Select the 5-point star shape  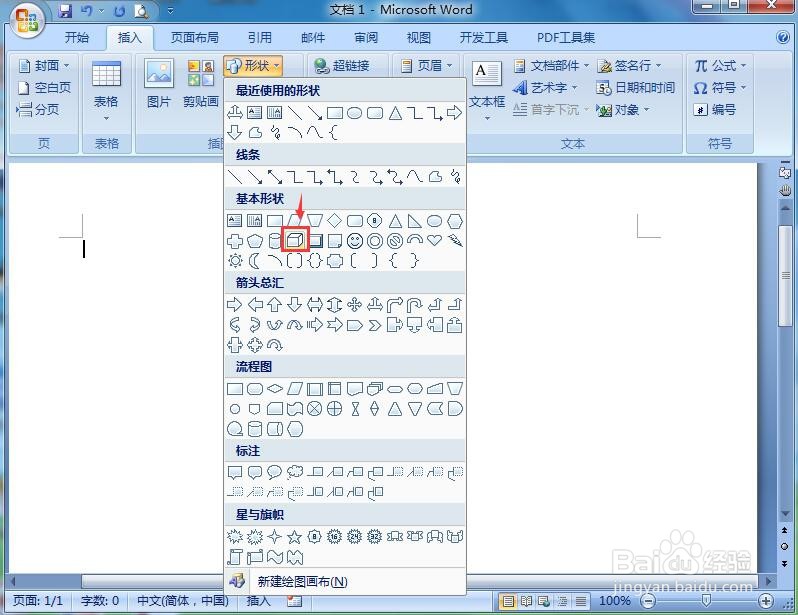point(295,536)
